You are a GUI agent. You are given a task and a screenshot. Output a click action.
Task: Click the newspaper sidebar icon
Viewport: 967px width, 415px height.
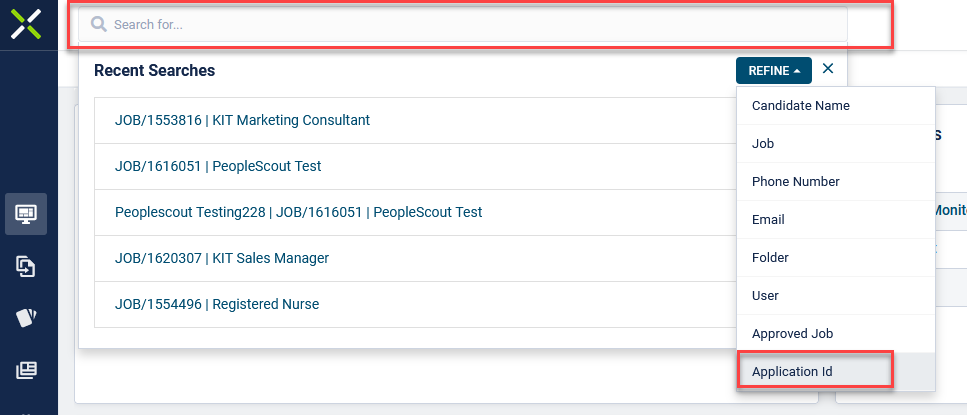click(26, 370)
